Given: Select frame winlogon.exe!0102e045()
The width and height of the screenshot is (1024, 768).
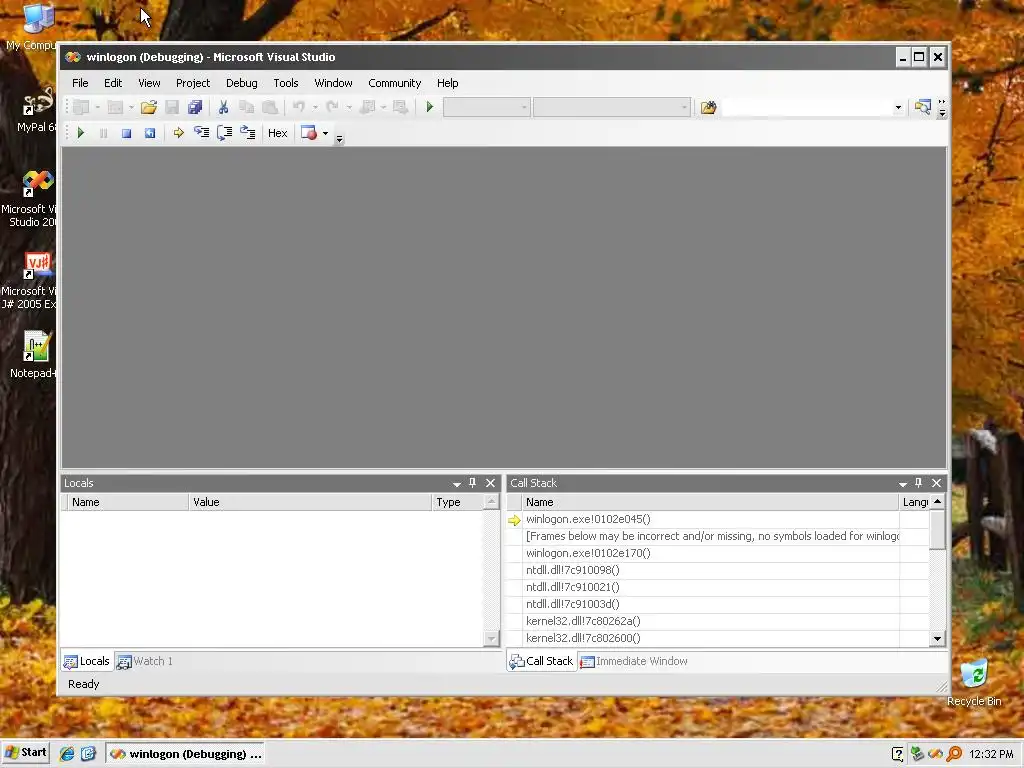Looking at the screenshot, I should click(x=588, y=519).
